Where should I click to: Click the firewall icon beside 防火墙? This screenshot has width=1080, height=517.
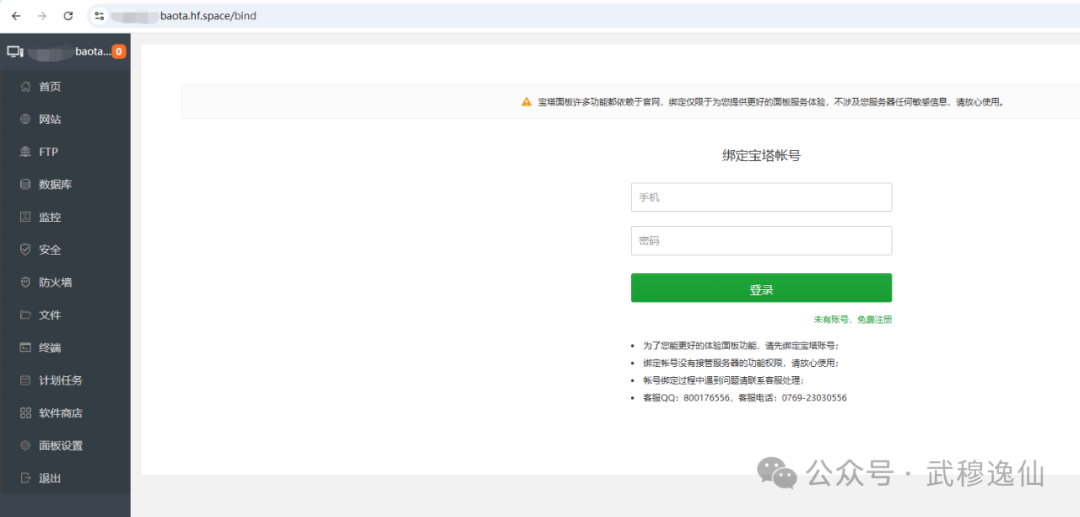[25, 282]
